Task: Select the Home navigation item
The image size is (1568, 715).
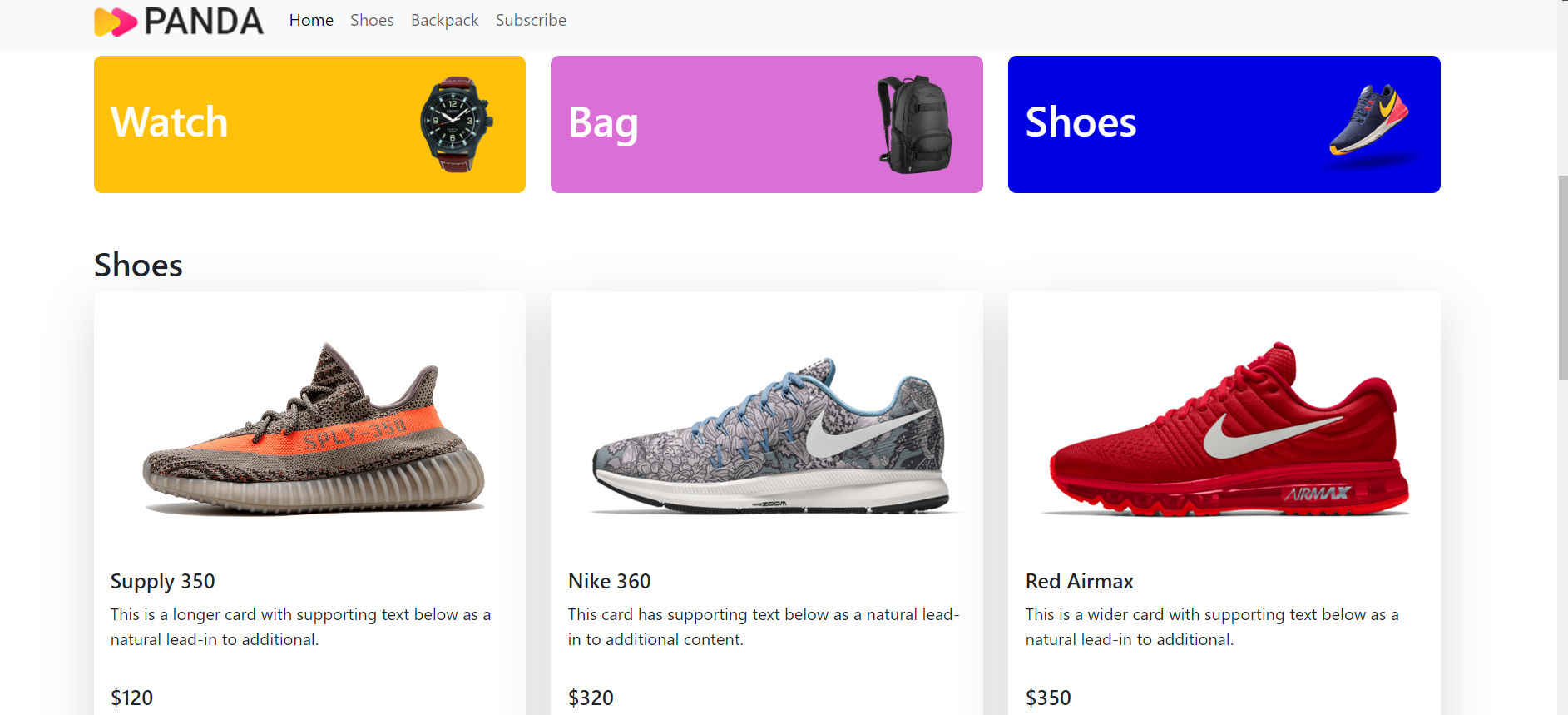Action: point(311,20)
